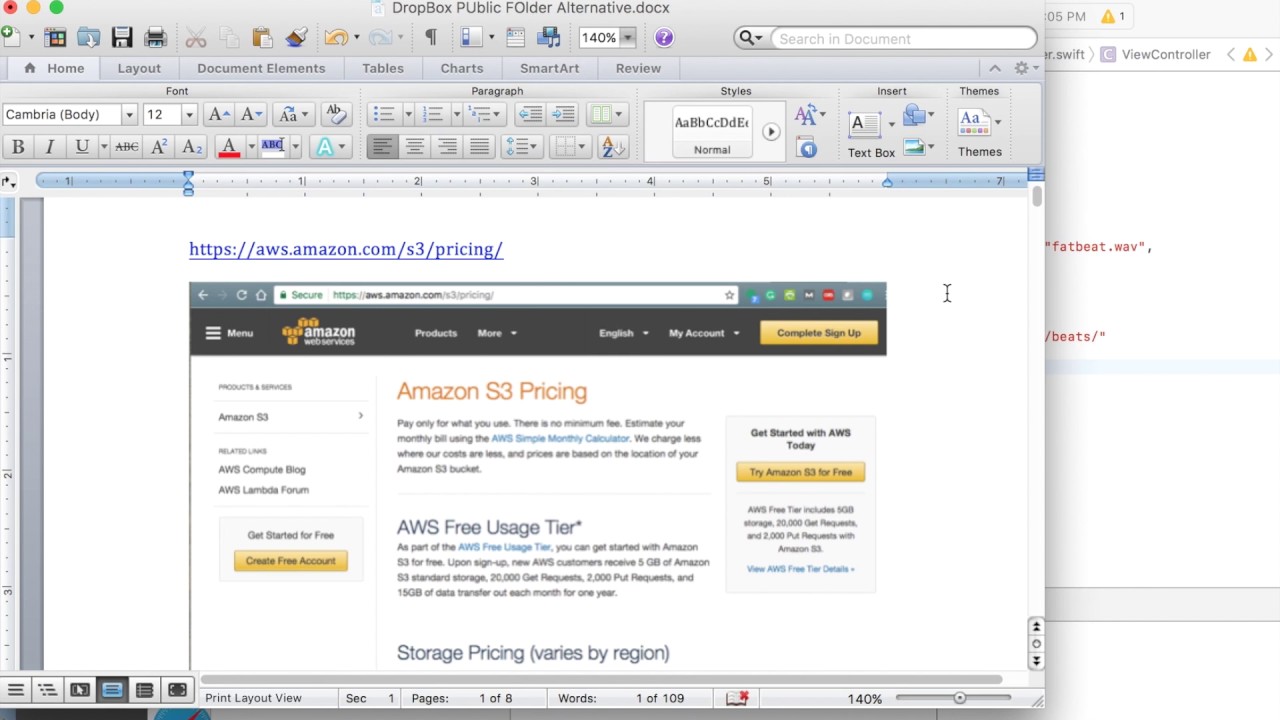Switch to the Review tab
The height and width of the screenshot is (720, 1280).
(638, 68)
